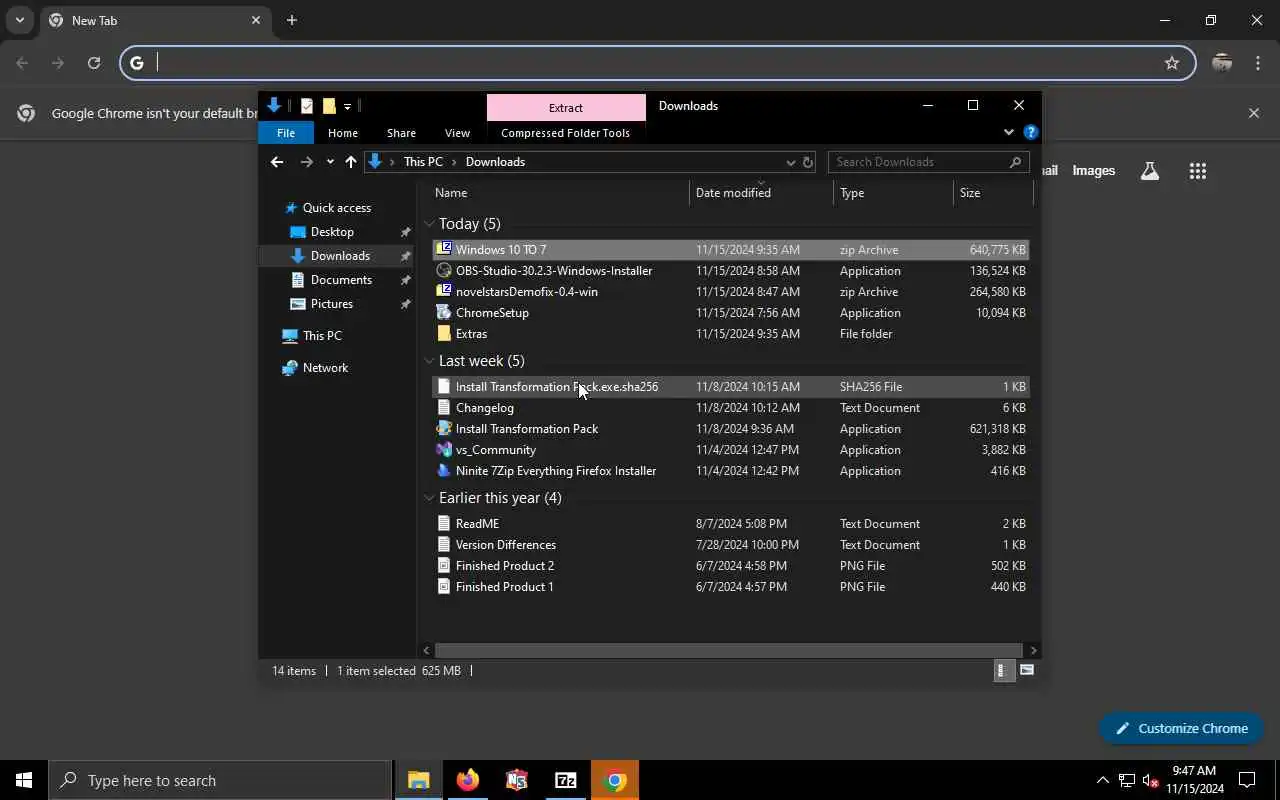
Task: Expand the ribbon with the chevron
Action: 1008,132
